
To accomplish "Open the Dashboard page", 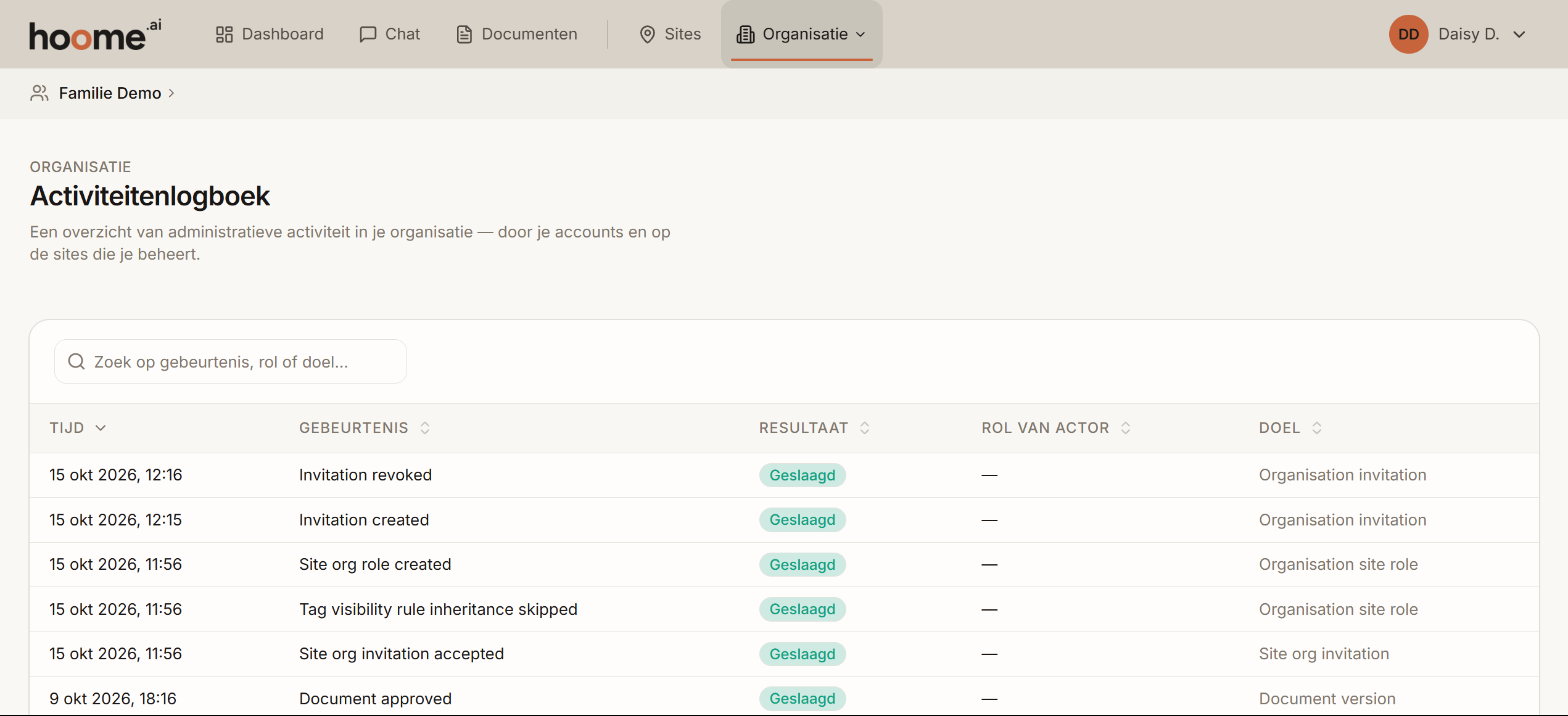I will coord(270,34).
